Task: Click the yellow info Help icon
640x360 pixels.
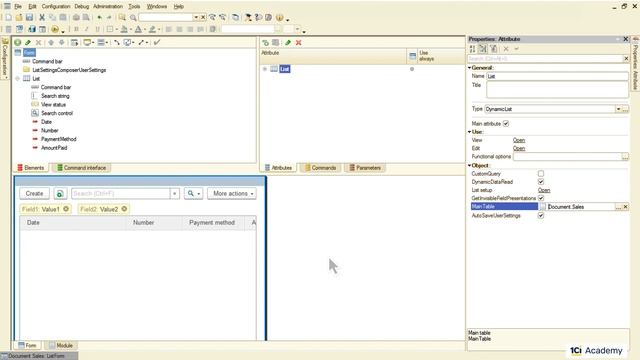Action: pos(280,17)
